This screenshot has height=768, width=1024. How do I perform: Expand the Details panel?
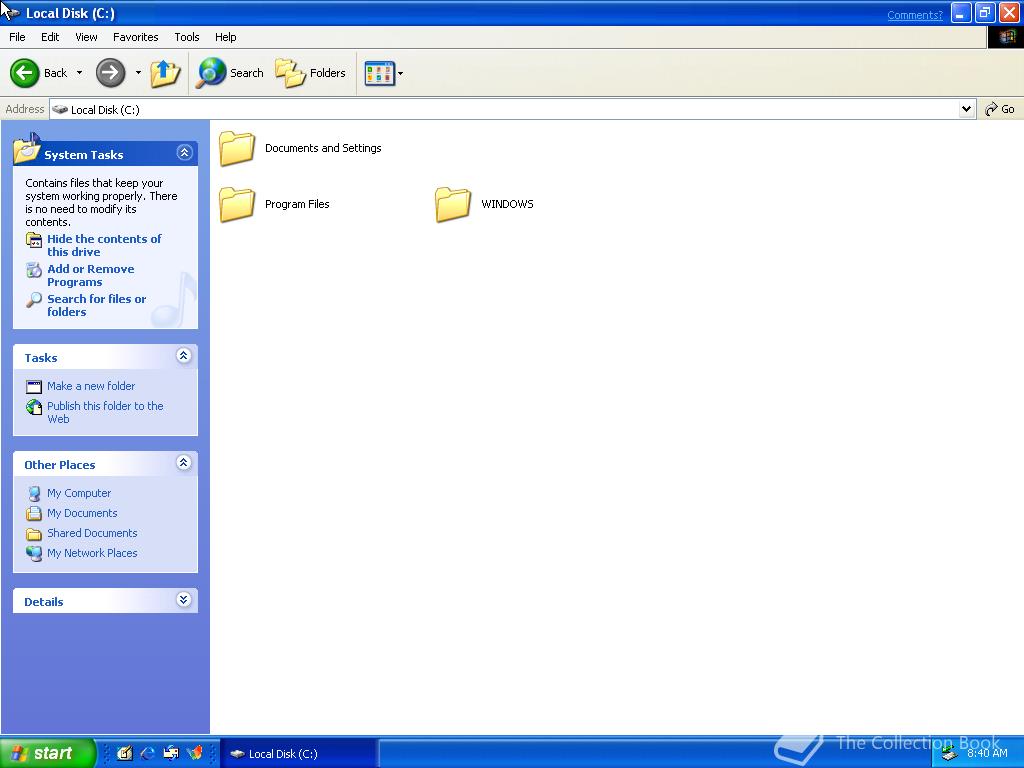pos(184,600)
